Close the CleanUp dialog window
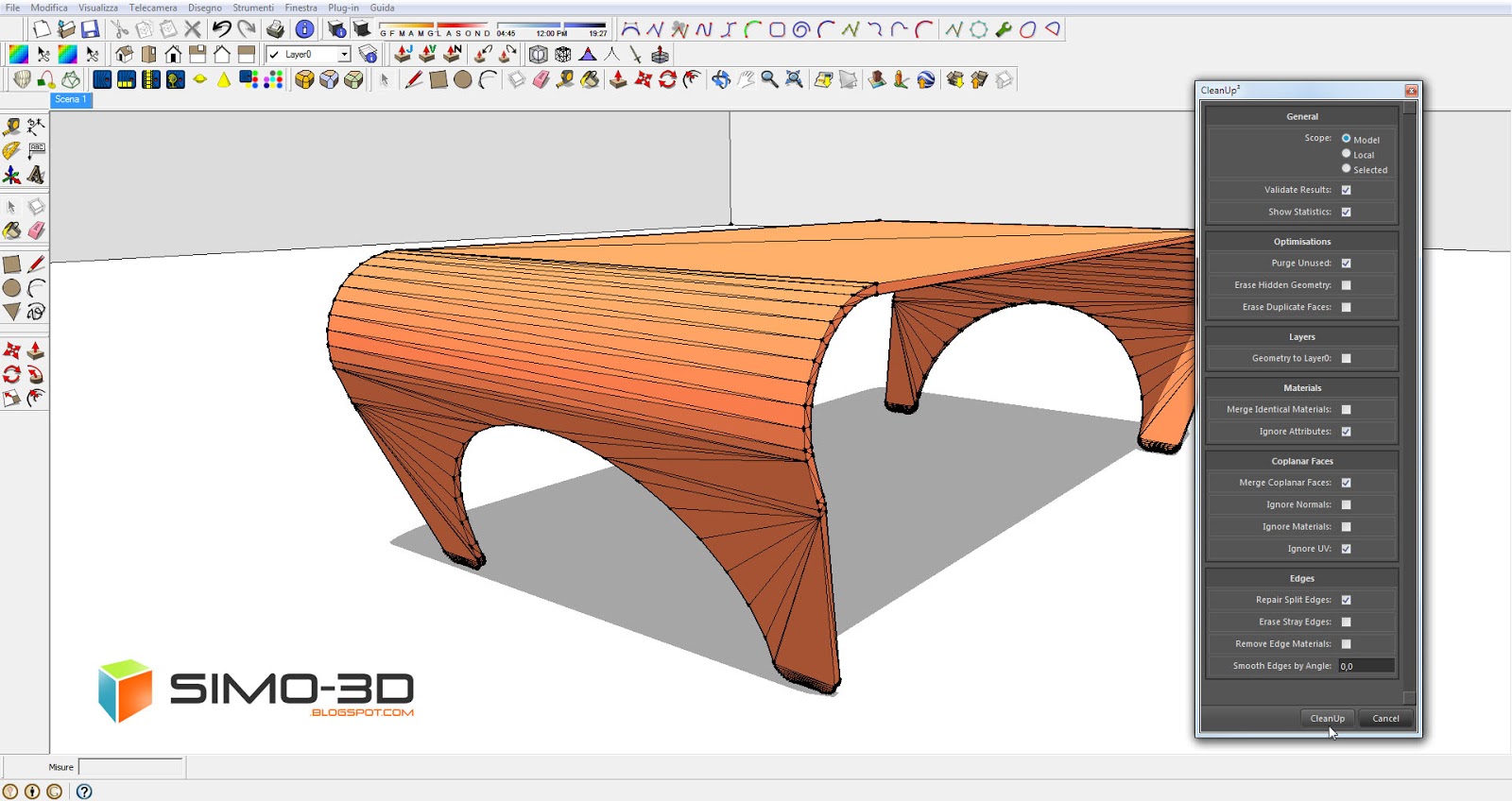 (x=1411, y=91)
